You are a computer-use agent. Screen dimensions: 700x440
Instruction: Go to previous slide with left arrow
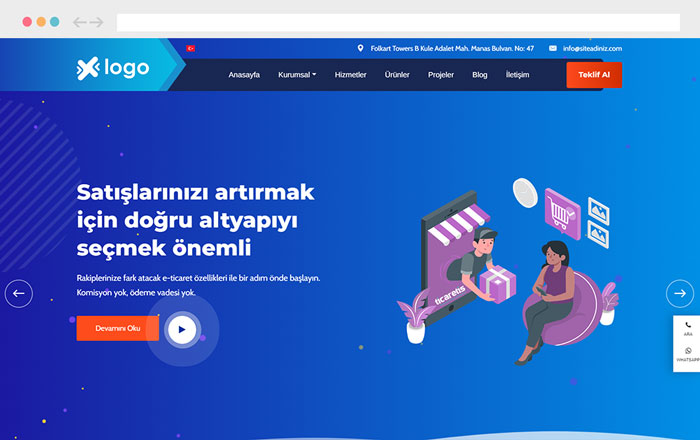click(19, 293)
